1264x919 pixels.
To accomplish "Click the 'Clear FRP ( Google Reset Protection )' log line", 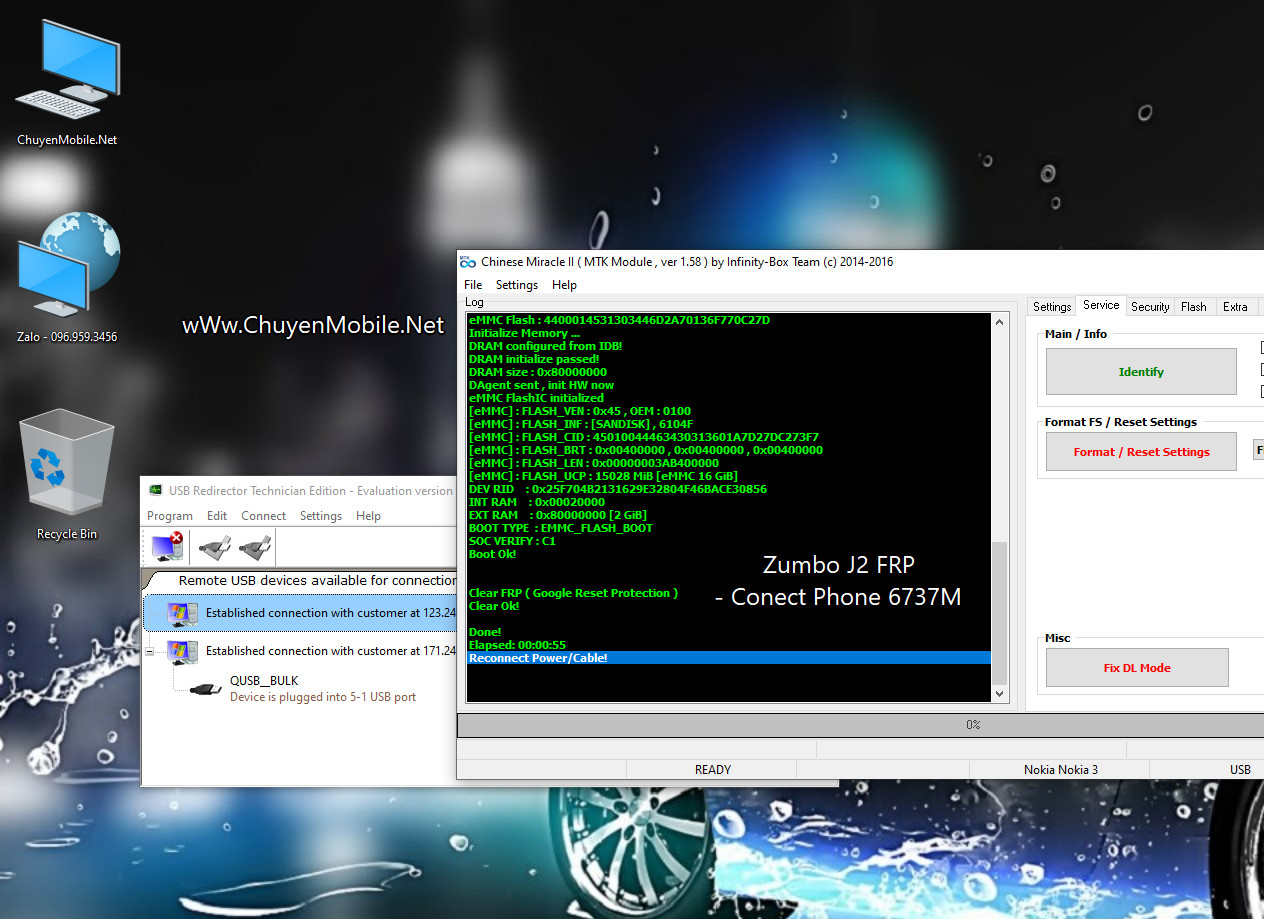I will (x=573, y=593).
